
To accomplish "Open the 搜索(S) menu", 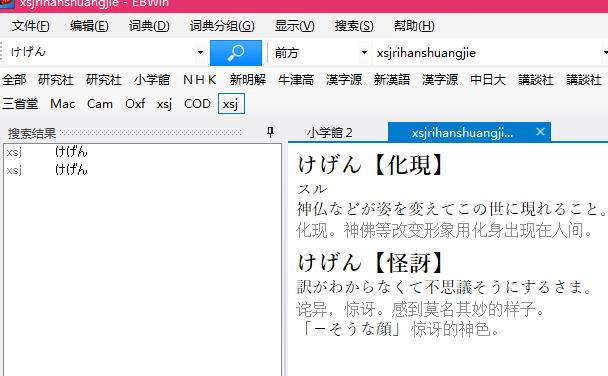I will pyautogui.click(x=354, y=26).
